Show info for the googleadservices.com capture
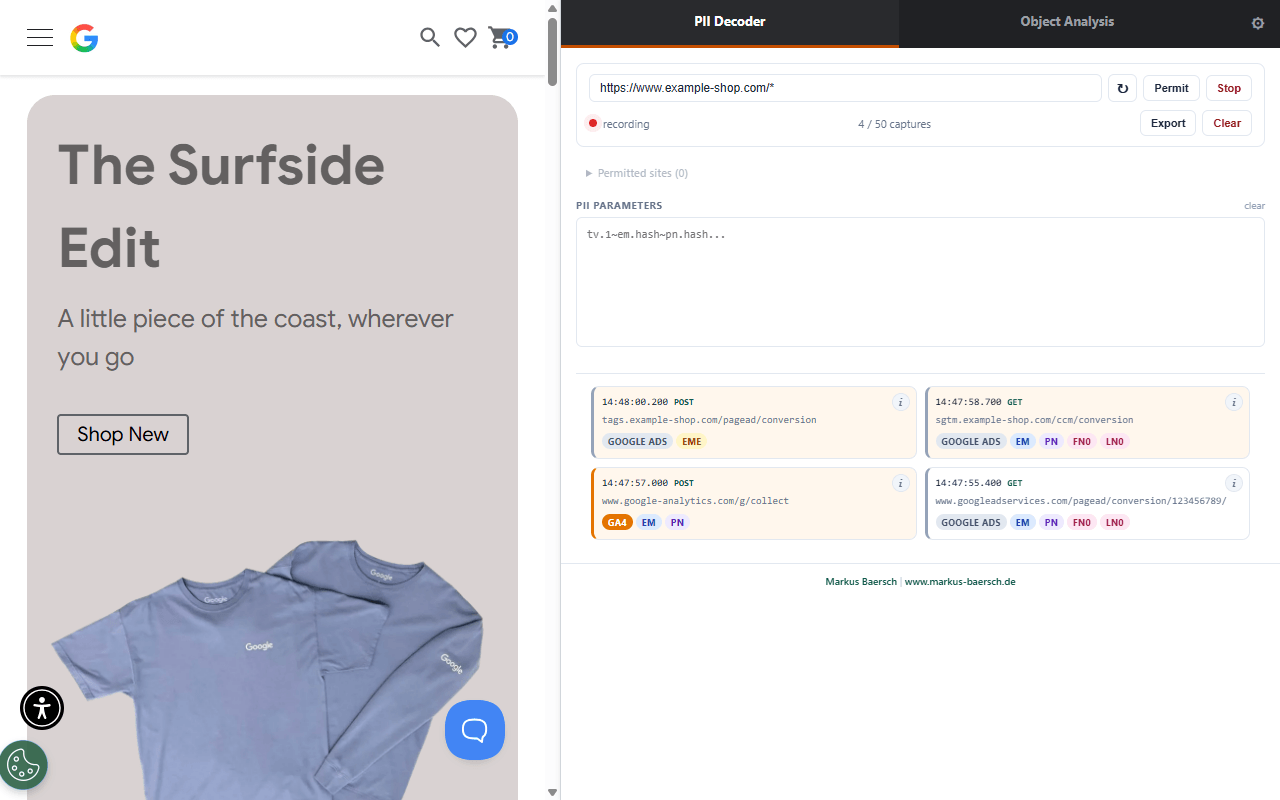 (1234, 483)
